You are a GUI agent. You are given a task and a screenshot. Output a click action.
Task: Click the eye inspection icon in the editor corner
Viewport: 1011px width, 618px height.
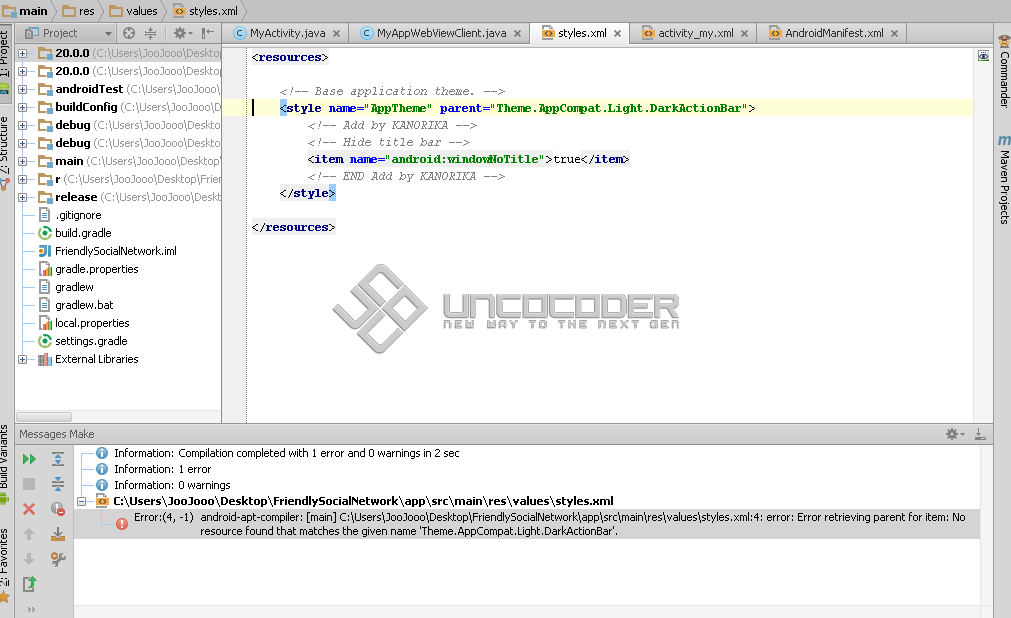(983, 56)
